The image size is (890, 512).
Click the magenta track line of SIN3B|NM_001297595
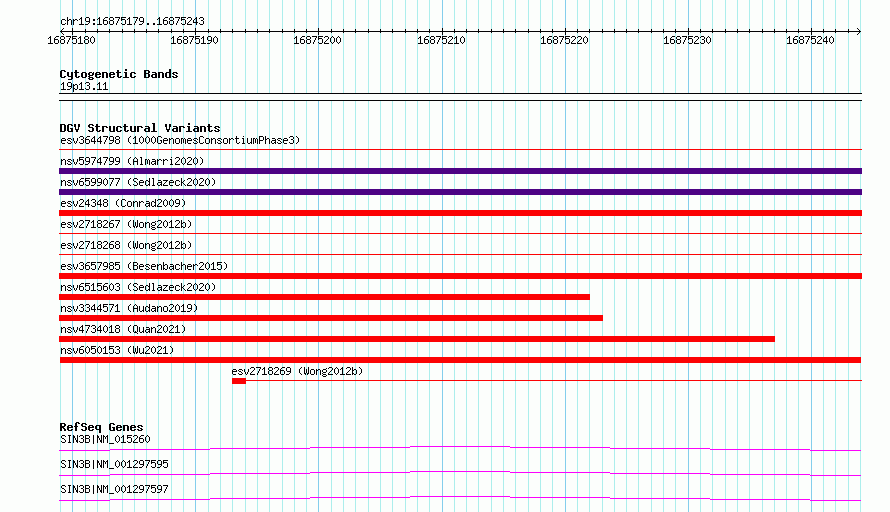tap(460, 473)
